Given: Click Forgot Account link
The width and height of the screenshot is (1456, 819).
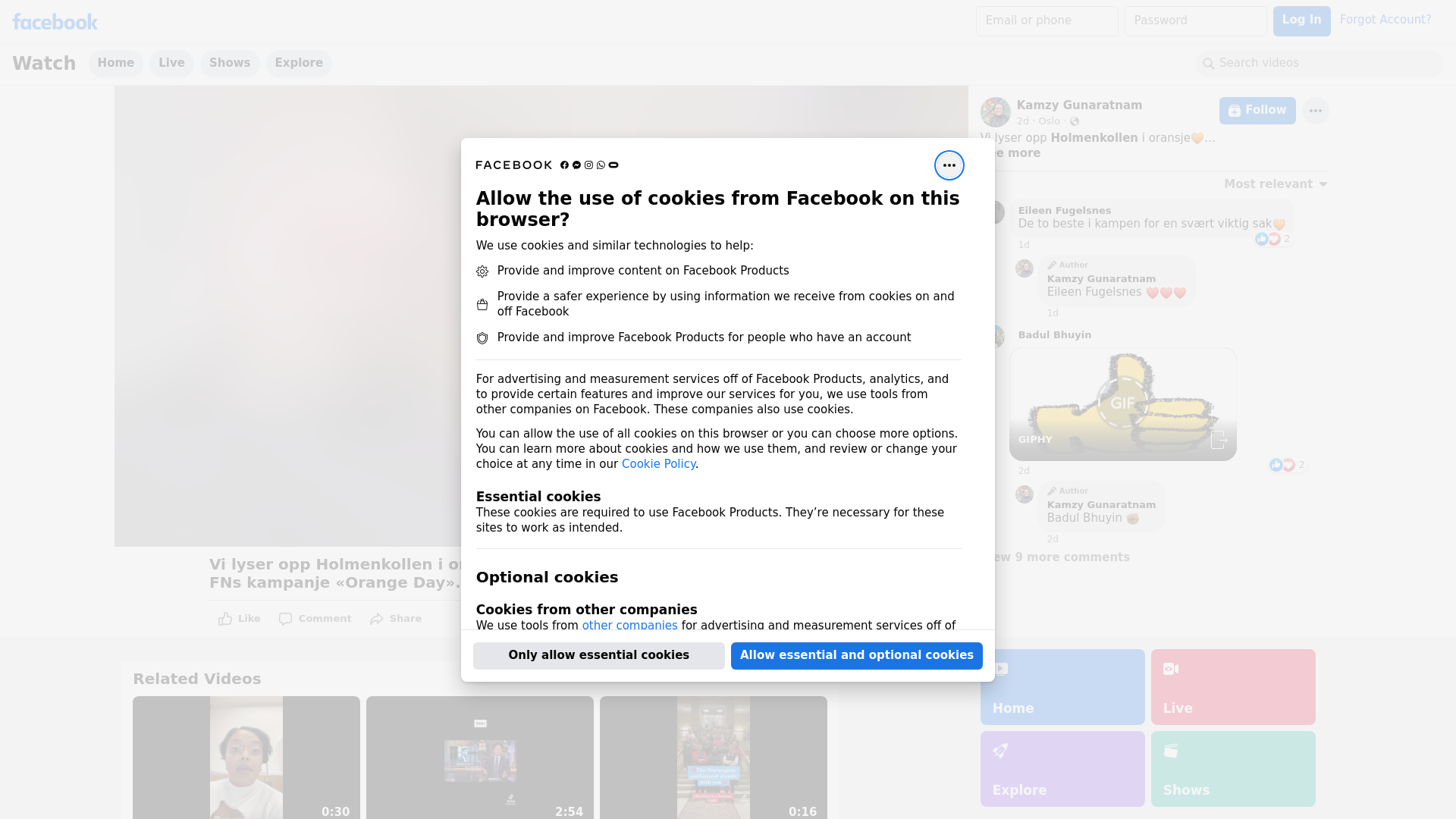Looking at the screenshot, I should pos(1385,20).
